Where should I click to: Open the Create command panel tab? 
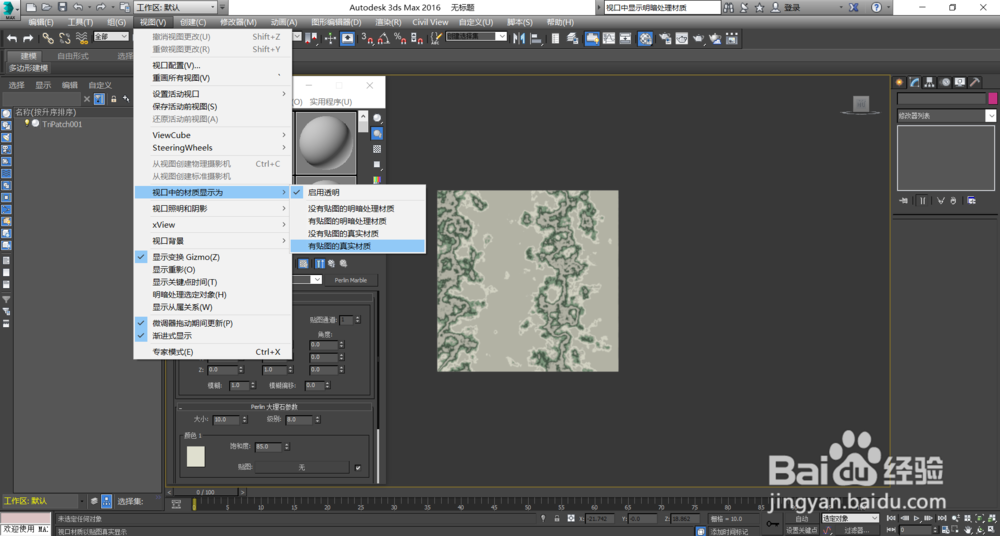899,82
